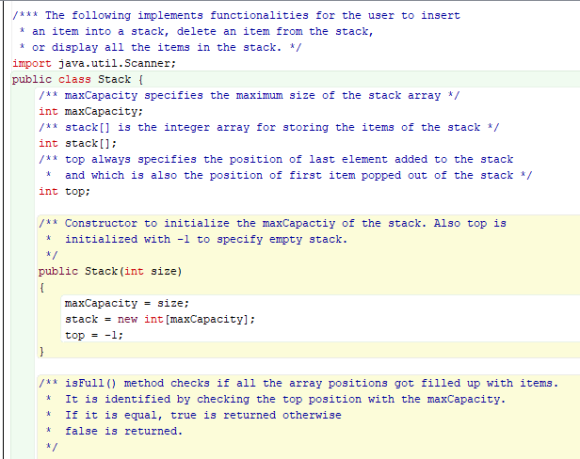580x459 pixels.
Task: Click the int top field line
Action: click(64, 191)
